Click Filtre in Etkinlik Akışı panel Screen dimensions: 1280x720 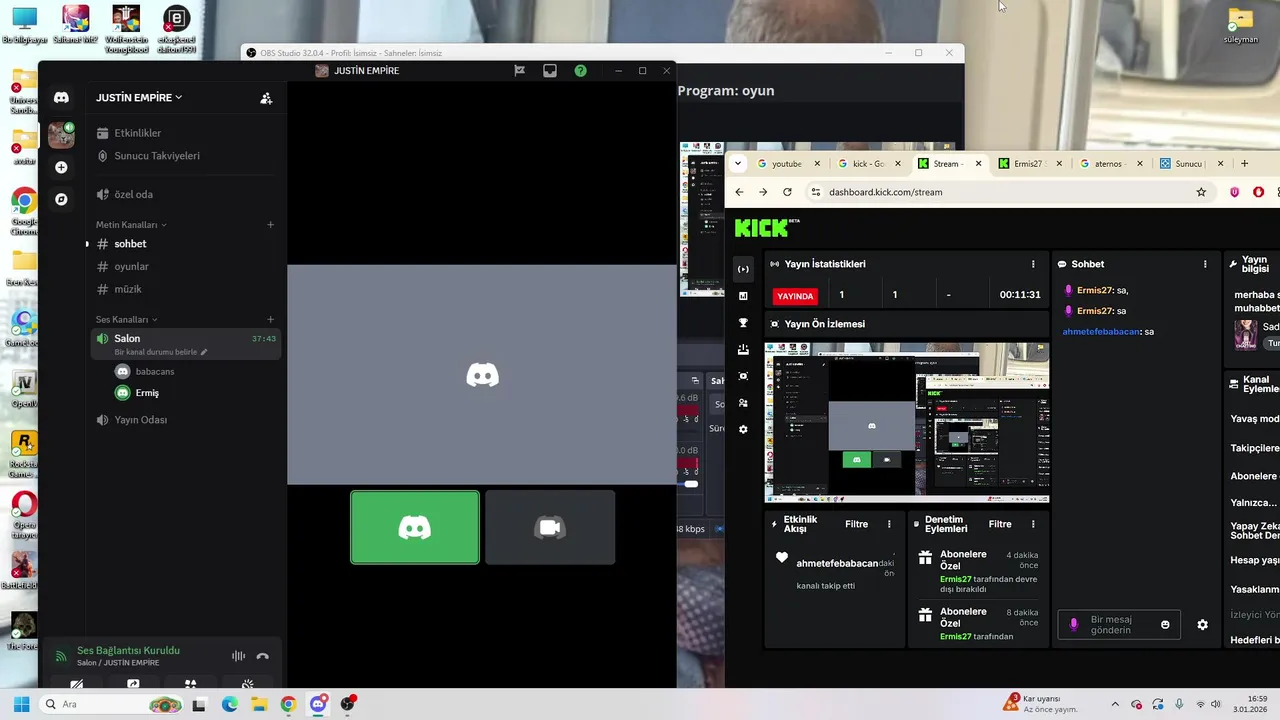[856, 524]
